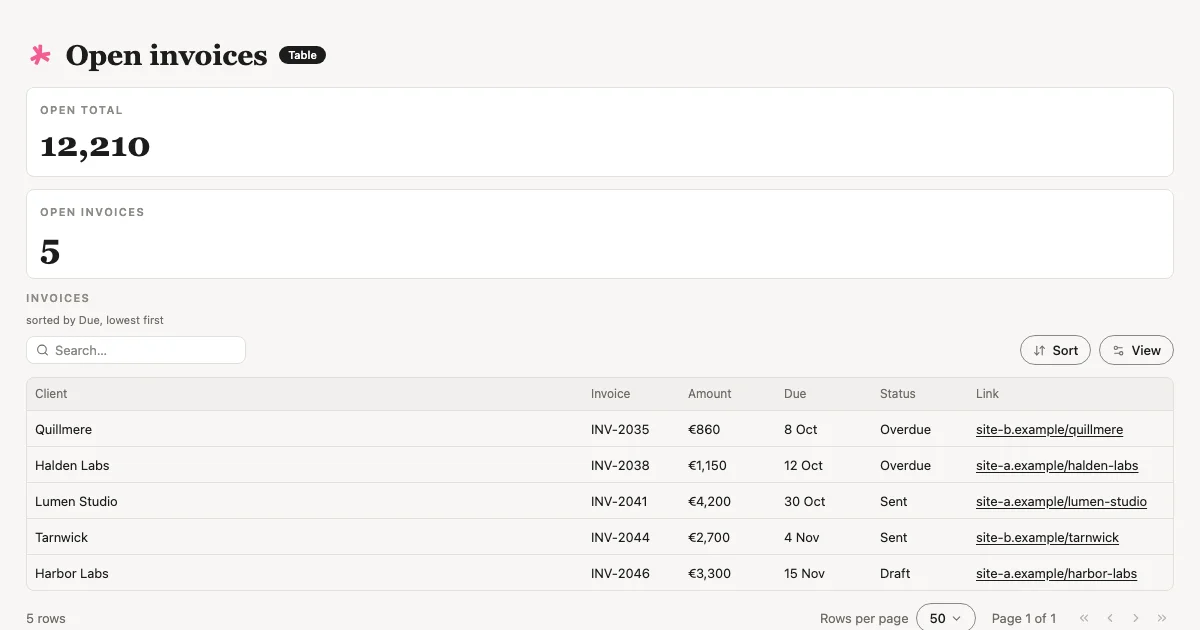Image resolution: width=1200 pixels, height=630 pixels.
Task: Click the 'Page 1 of 1' indicator
Action: (x=1024, y=618)
